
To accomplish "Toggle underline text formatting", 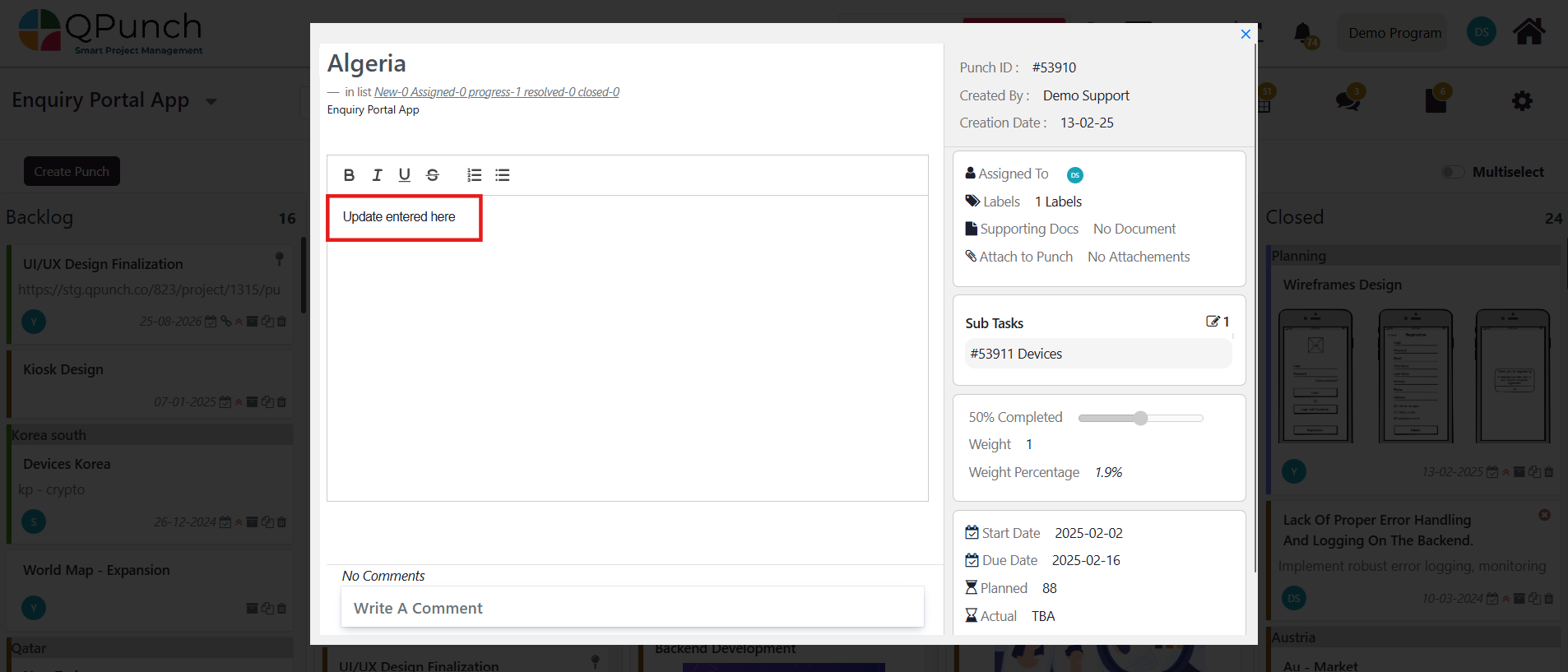I will coord(404,175).
